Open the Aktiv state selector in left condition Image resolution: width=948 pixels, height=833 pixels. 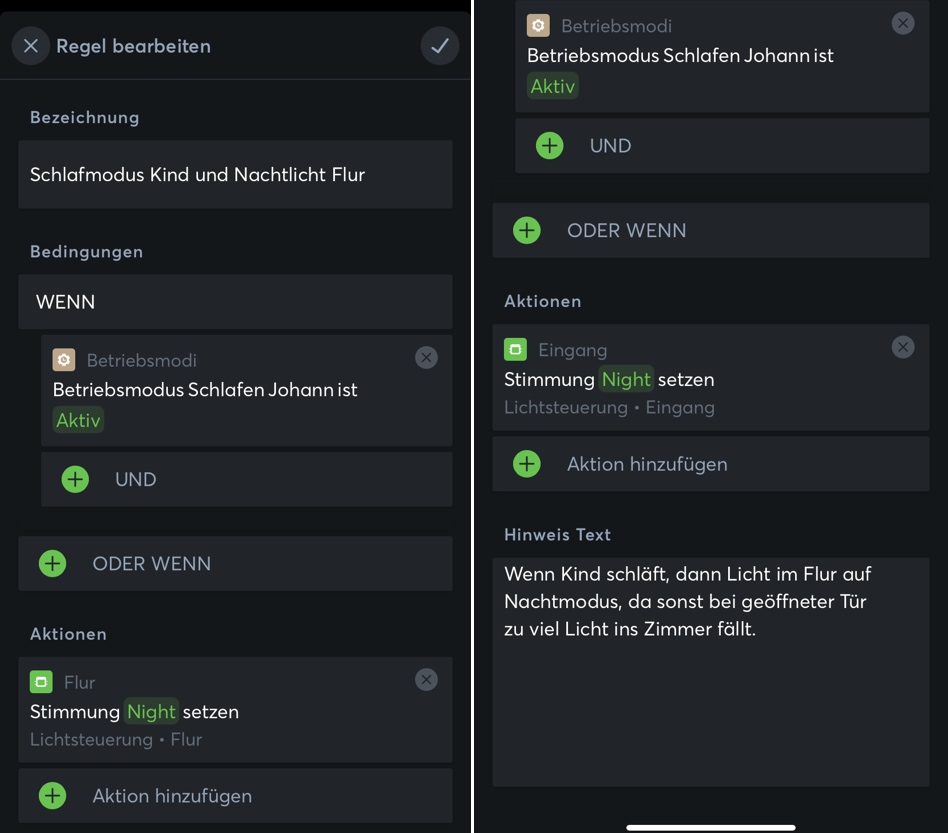[78, 420]
